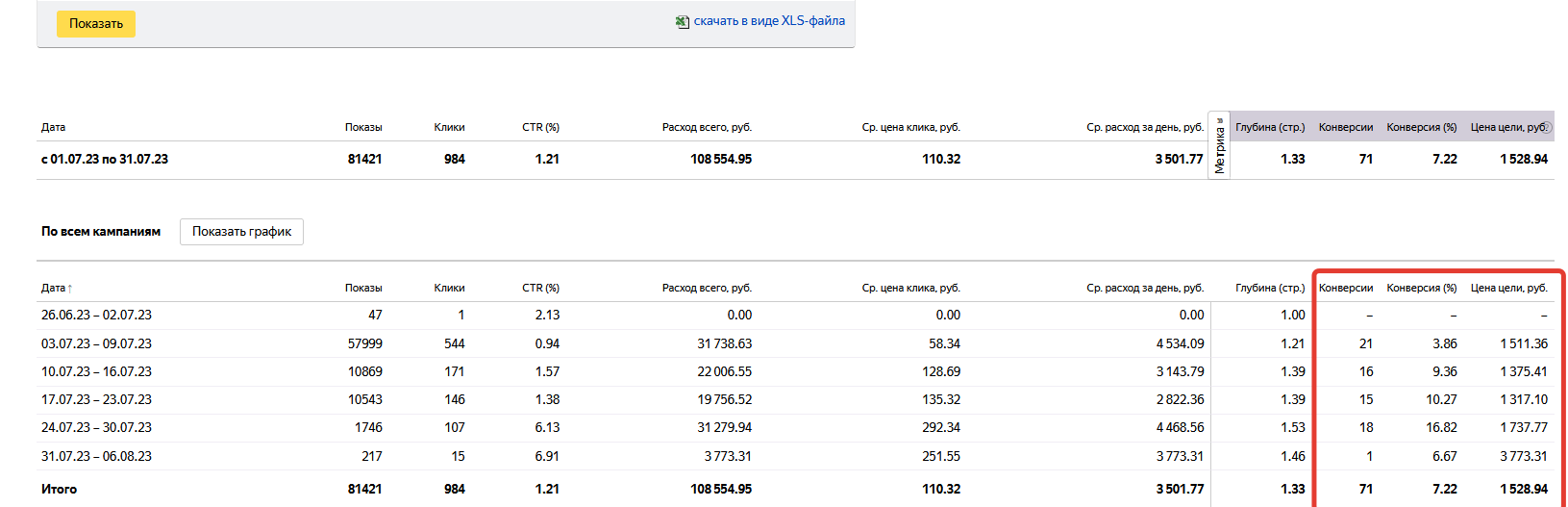Click CTR value 0.94
Screen dimensions: 1568x507
(x=547, y=343)
